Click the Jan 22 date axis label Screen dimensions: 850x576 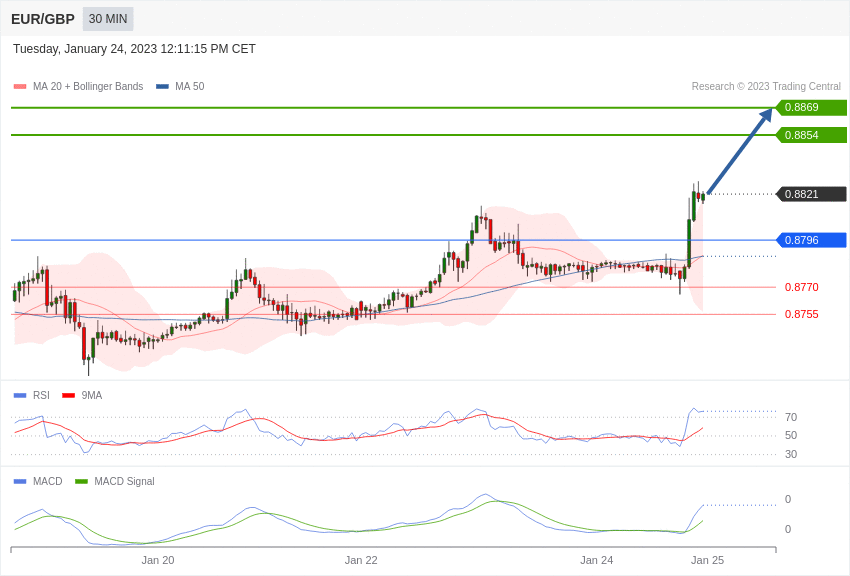(x=361, y=560)
